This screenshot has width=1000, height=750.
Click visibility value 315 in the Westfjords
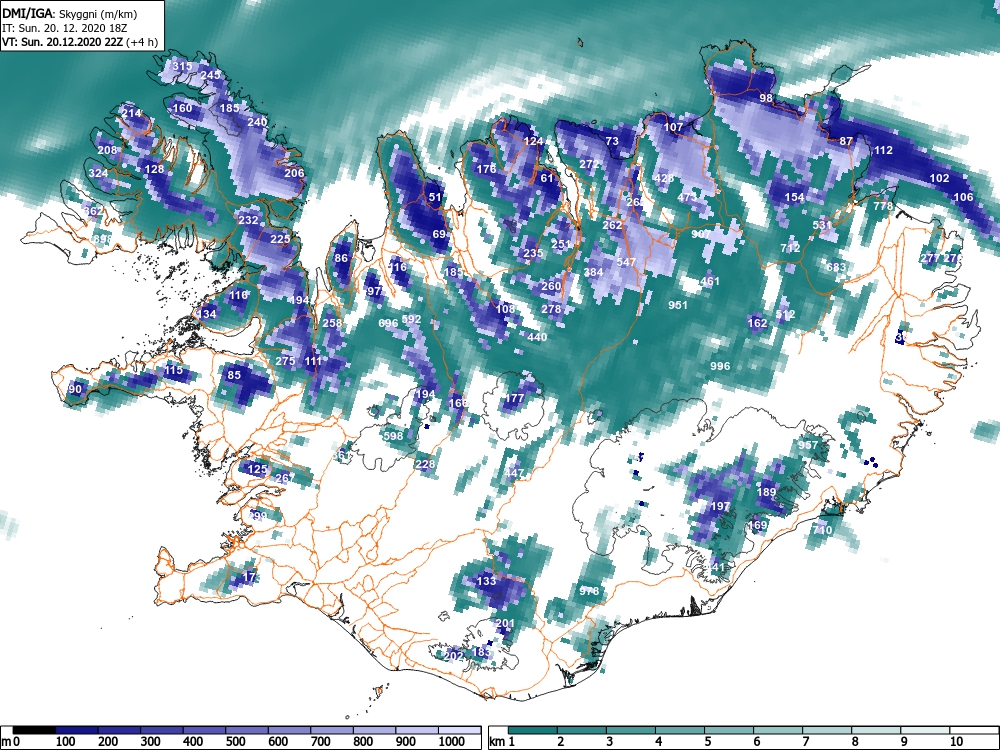point(182,66)
